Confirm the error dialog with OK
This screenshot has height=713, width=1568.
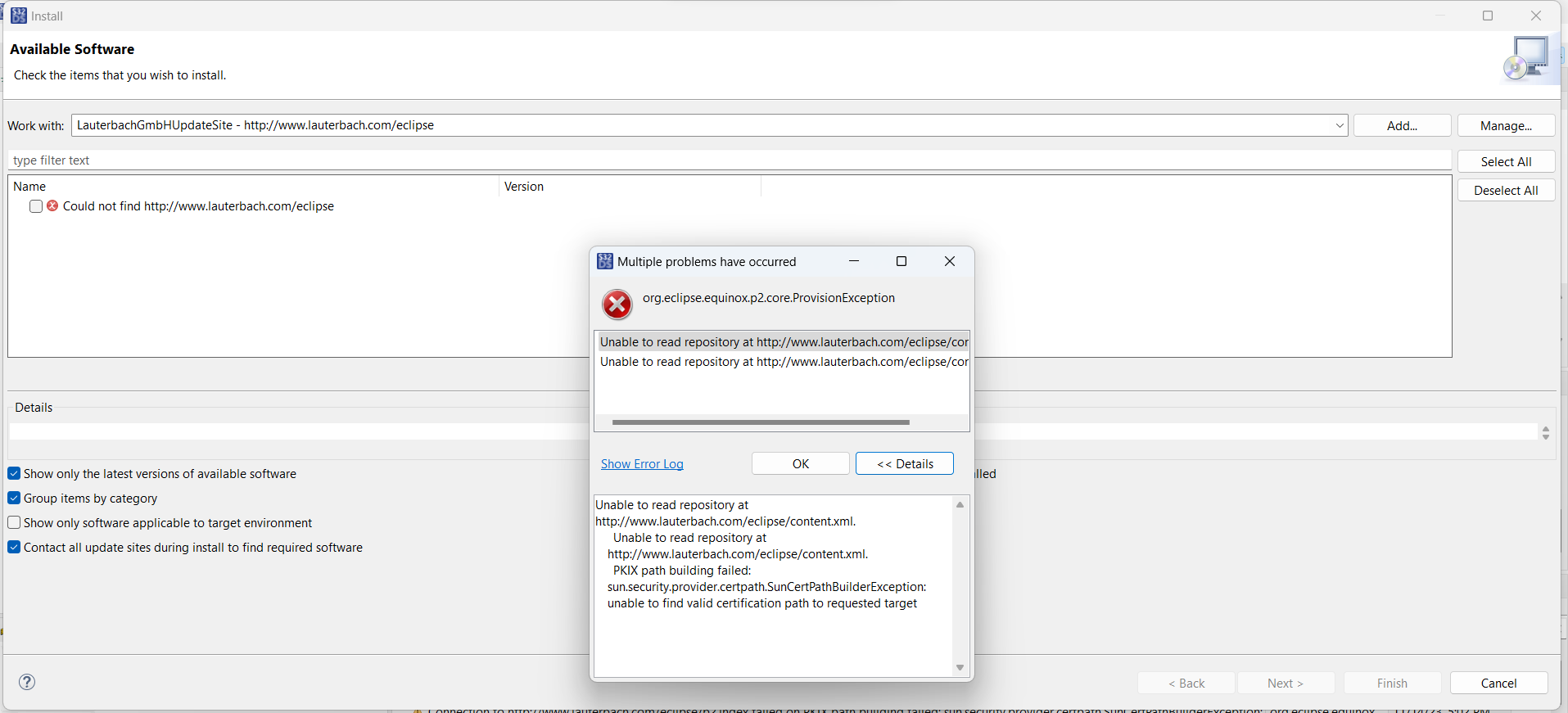[801, 463]
